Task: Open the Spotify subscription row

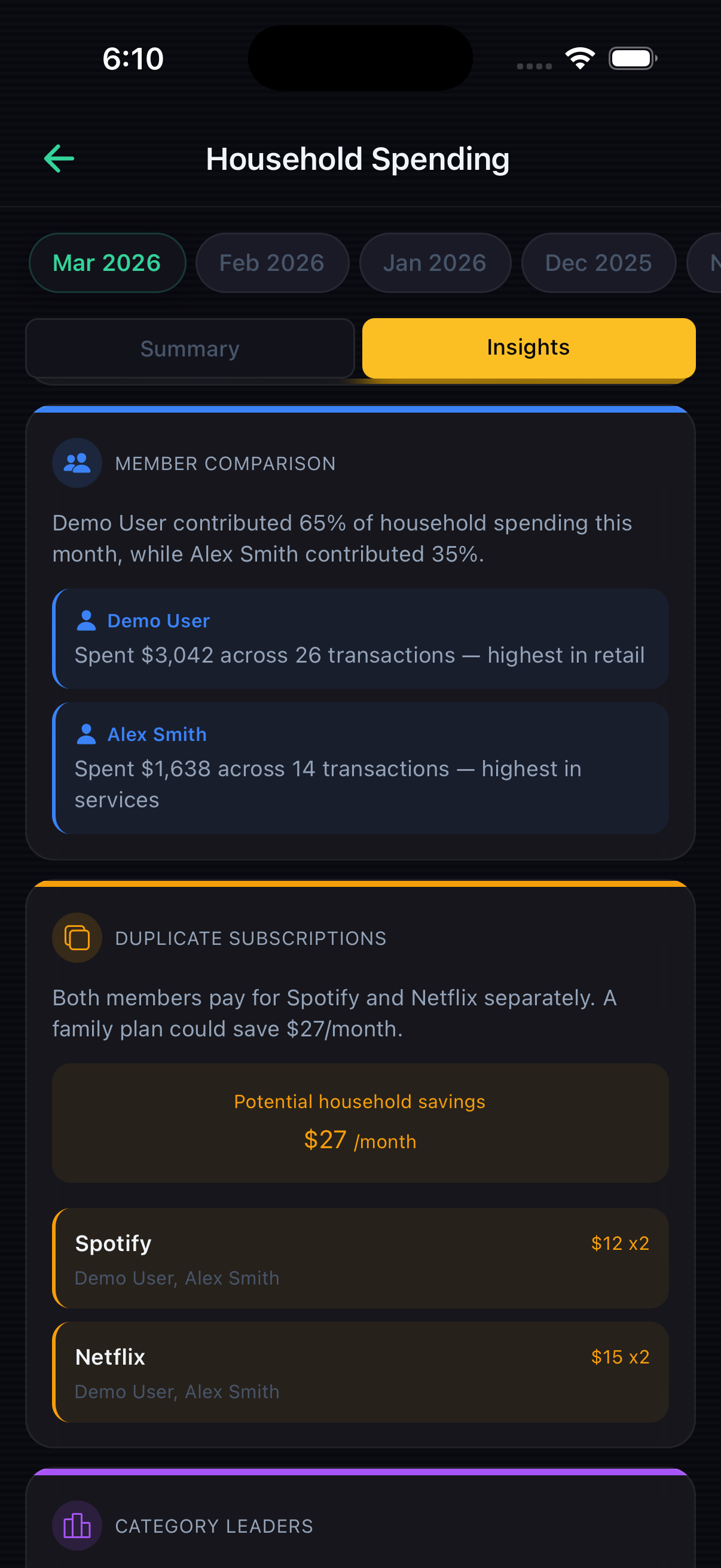Action: click(360, 1258)
